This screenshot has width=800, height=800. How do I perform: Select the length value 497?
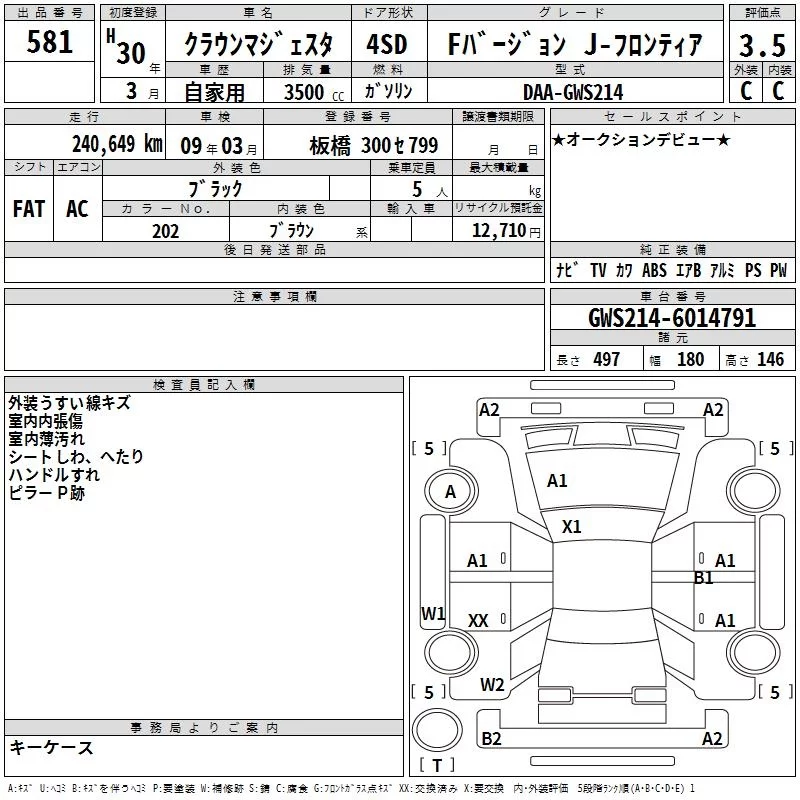tap(607, 359)
